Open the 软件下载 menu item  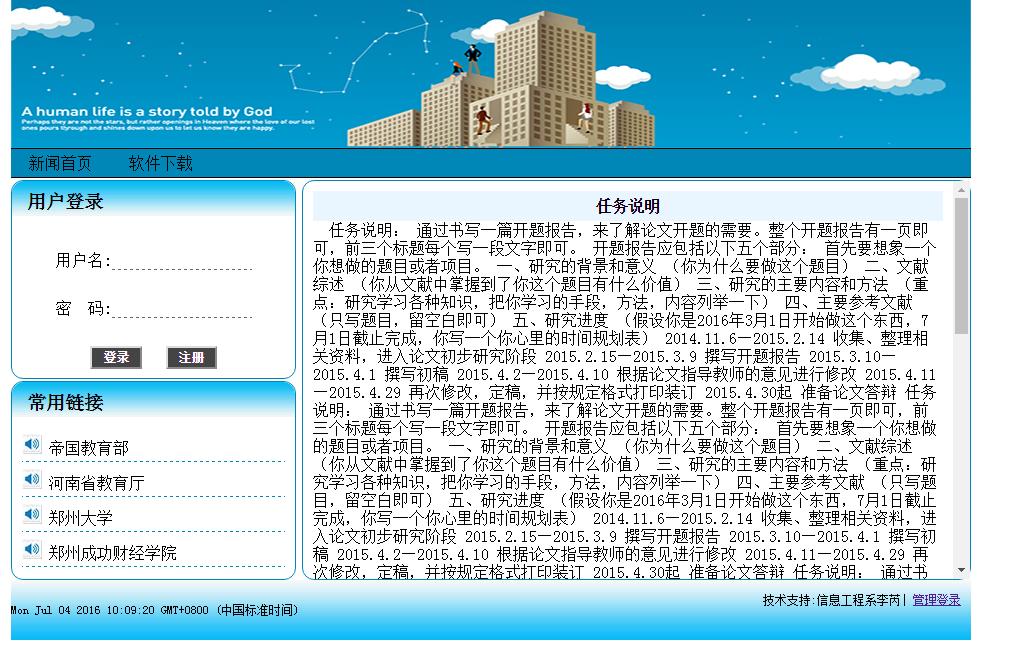point(160,163)
